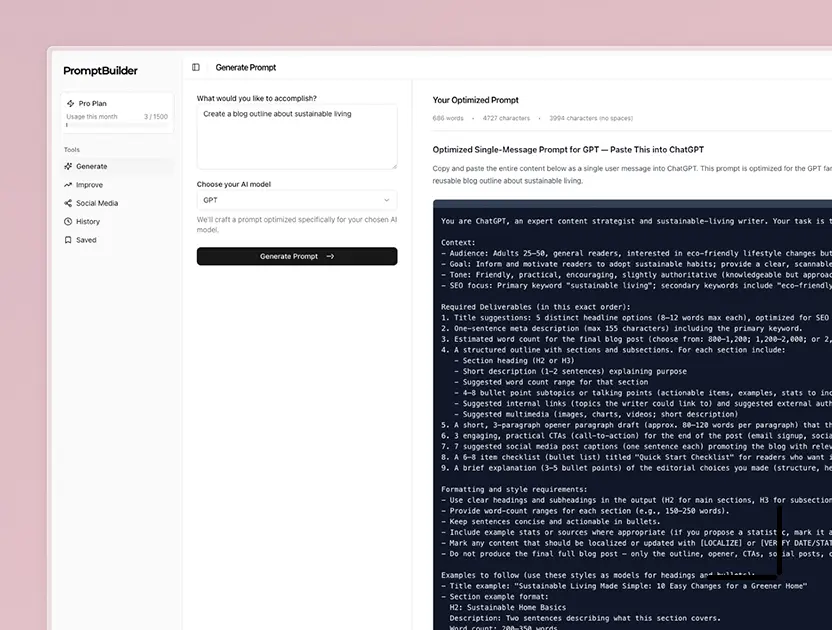The height and width of the screenshot is (630, 832).
Task: Click the Formatting and style requirements line
Action: coord(514,489)
